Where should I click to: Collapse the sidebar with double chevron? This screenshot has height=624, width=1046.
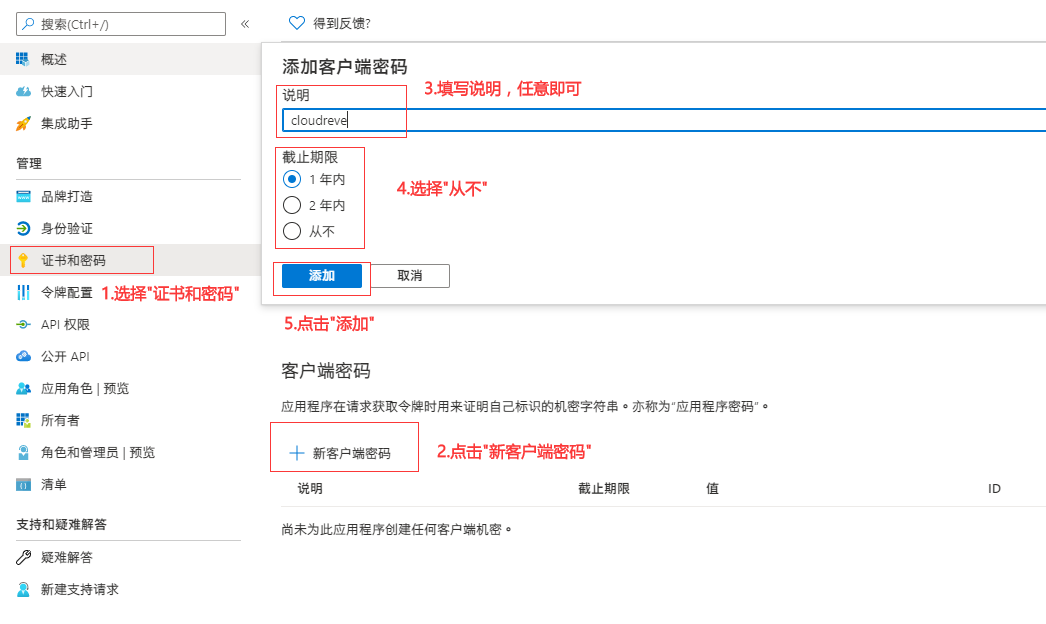pos(245,23)
